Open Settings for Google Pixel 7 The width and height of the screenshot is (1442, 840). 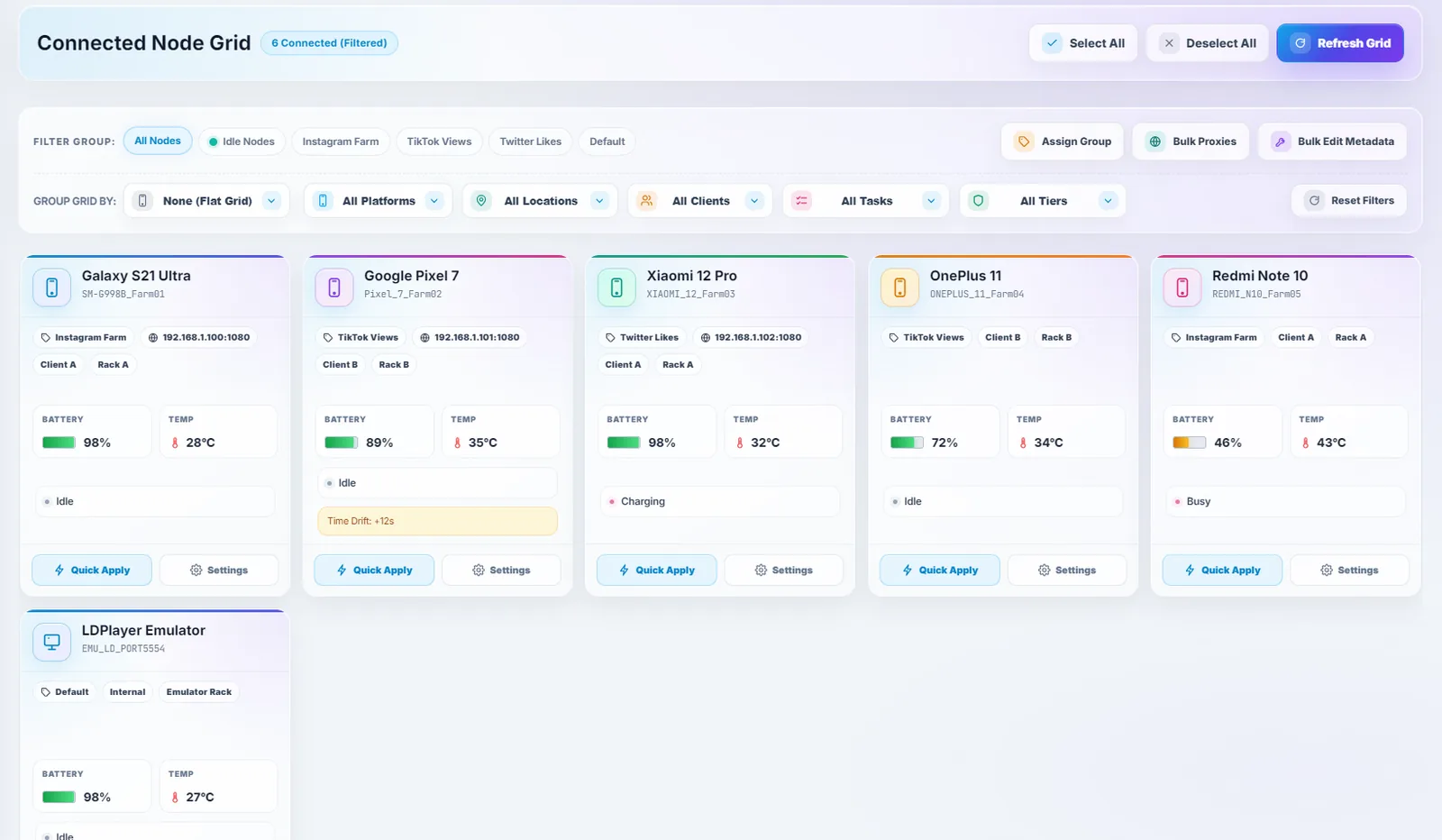point(501,571)
